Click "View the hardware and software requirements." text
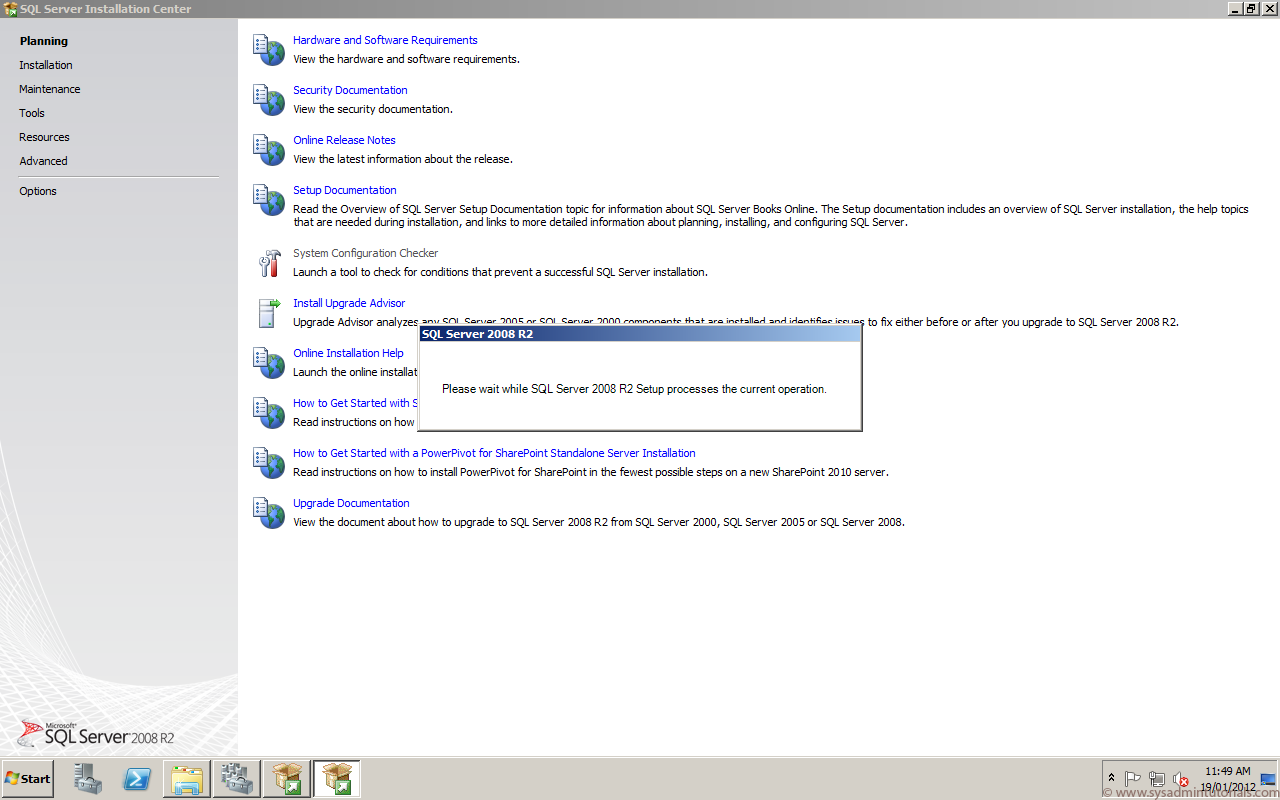 click(x=406, y=59)
